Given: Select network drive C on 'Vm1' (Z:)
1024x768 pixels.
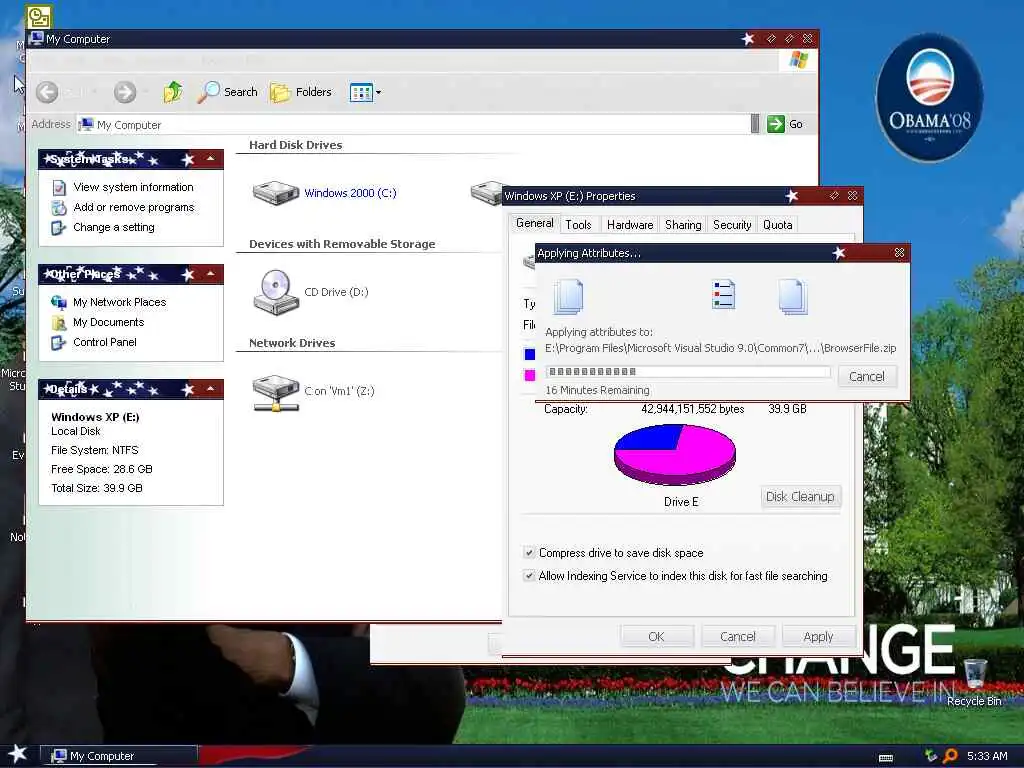Looking at the screenshot, I should 313,392.
